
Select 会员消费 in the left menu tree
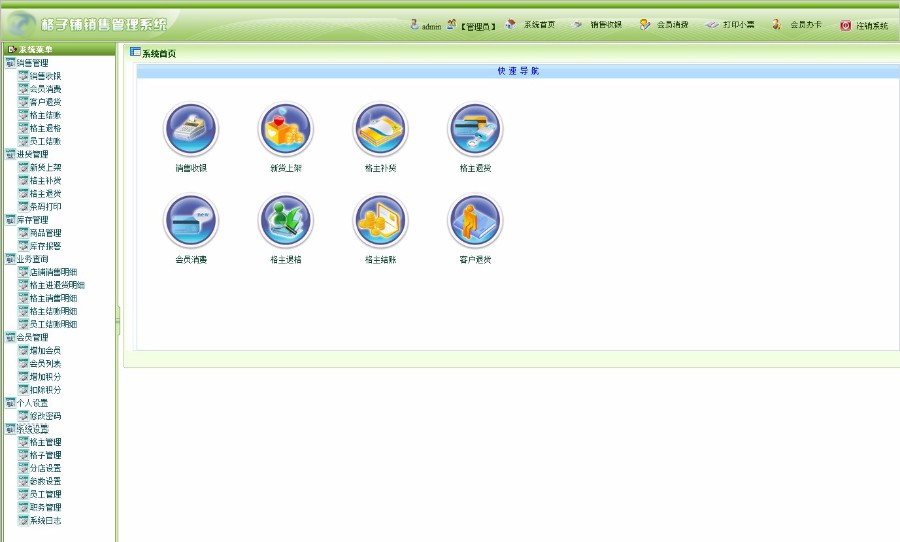coord(45,89)
